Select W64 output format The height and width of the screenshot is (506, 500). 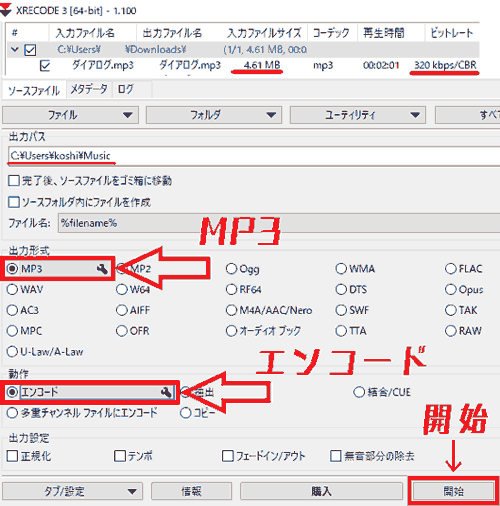(x=122, y=289)
